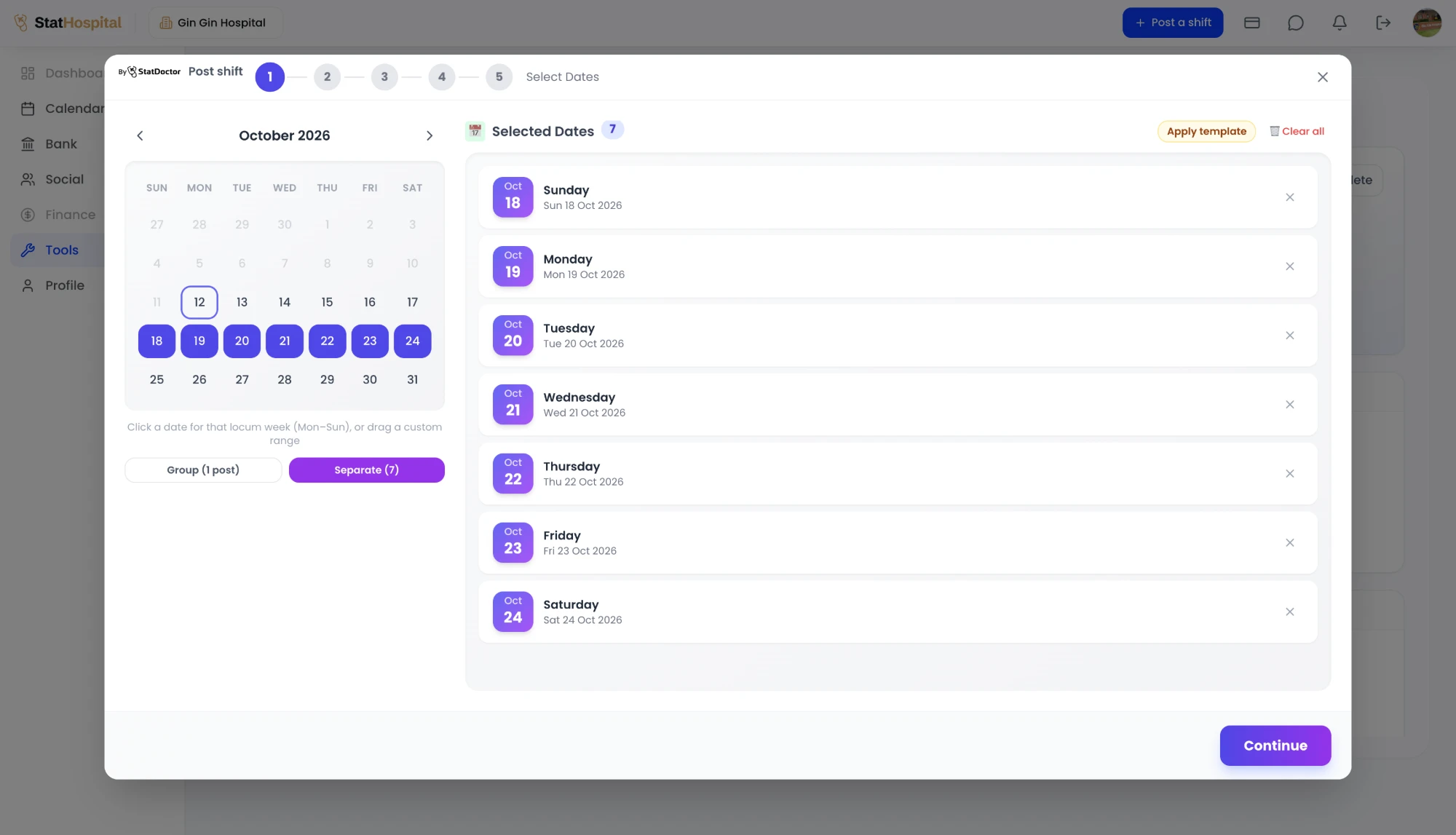Go to previous month in calendar
The image size is (1456, 835).
(140, 135)
